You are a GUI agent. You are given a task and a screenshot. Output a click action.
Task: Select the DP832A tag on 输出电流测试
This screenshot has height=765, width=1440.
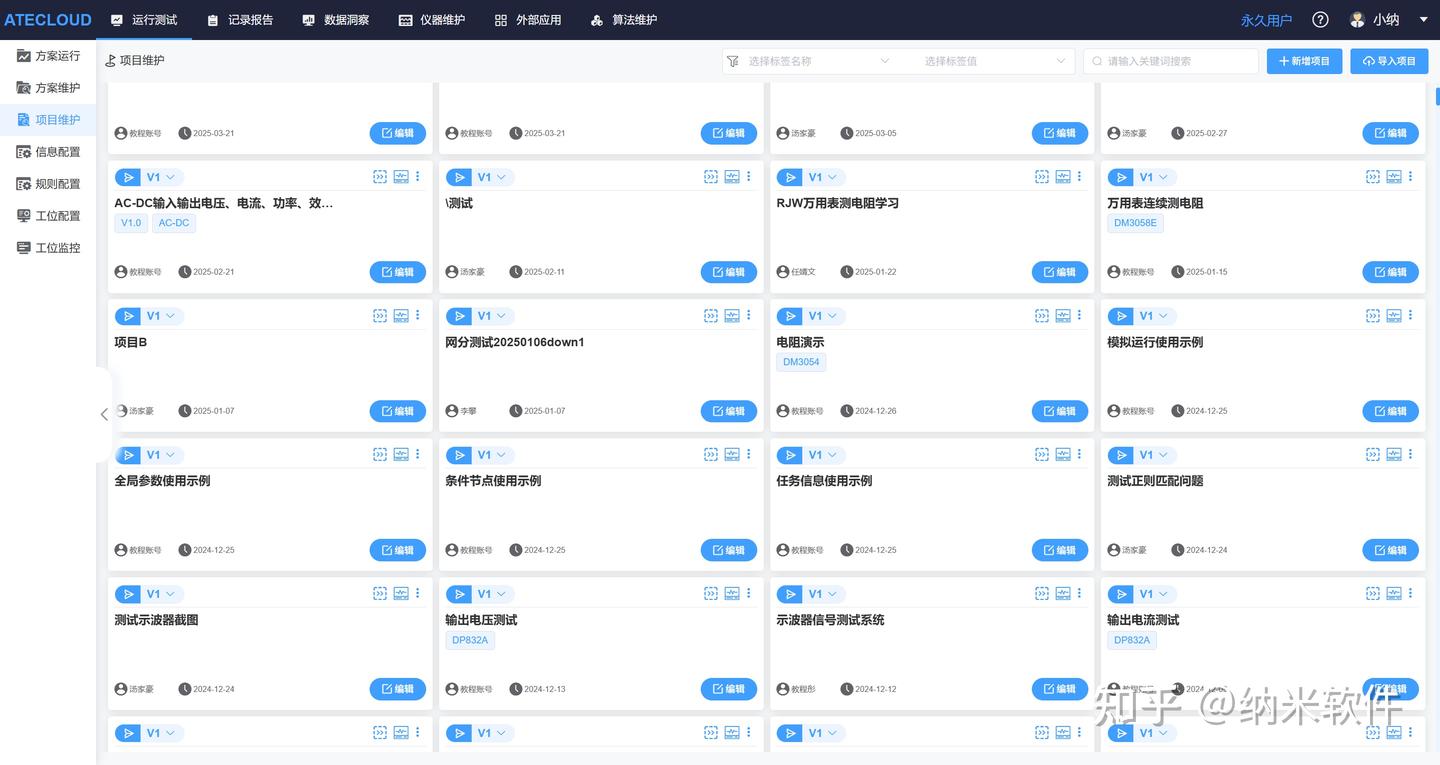click(x=1131, y=639)
